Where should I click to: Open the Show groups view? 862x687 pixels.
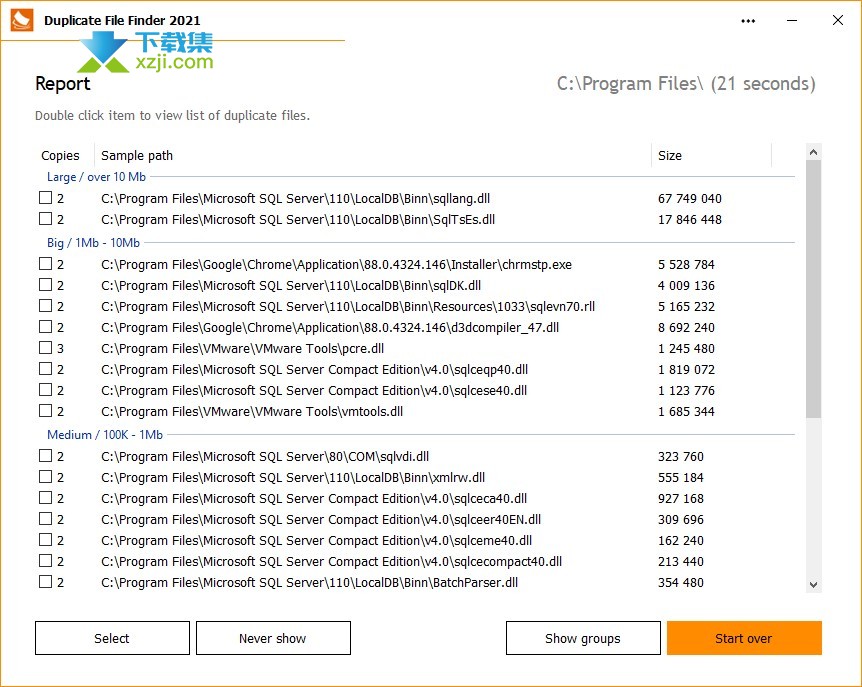tap(583, 638)
